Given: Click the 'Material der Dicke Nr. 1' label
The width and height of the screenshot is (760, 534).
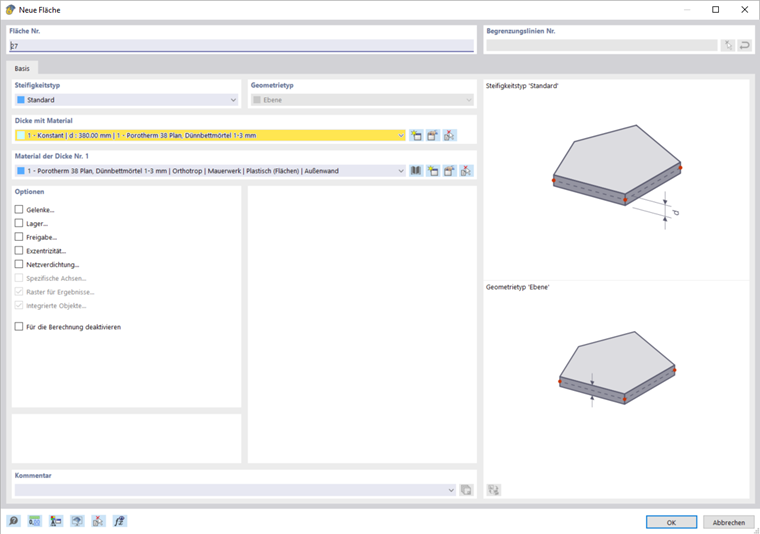Looking at the screenshot, I should point(52,156).
